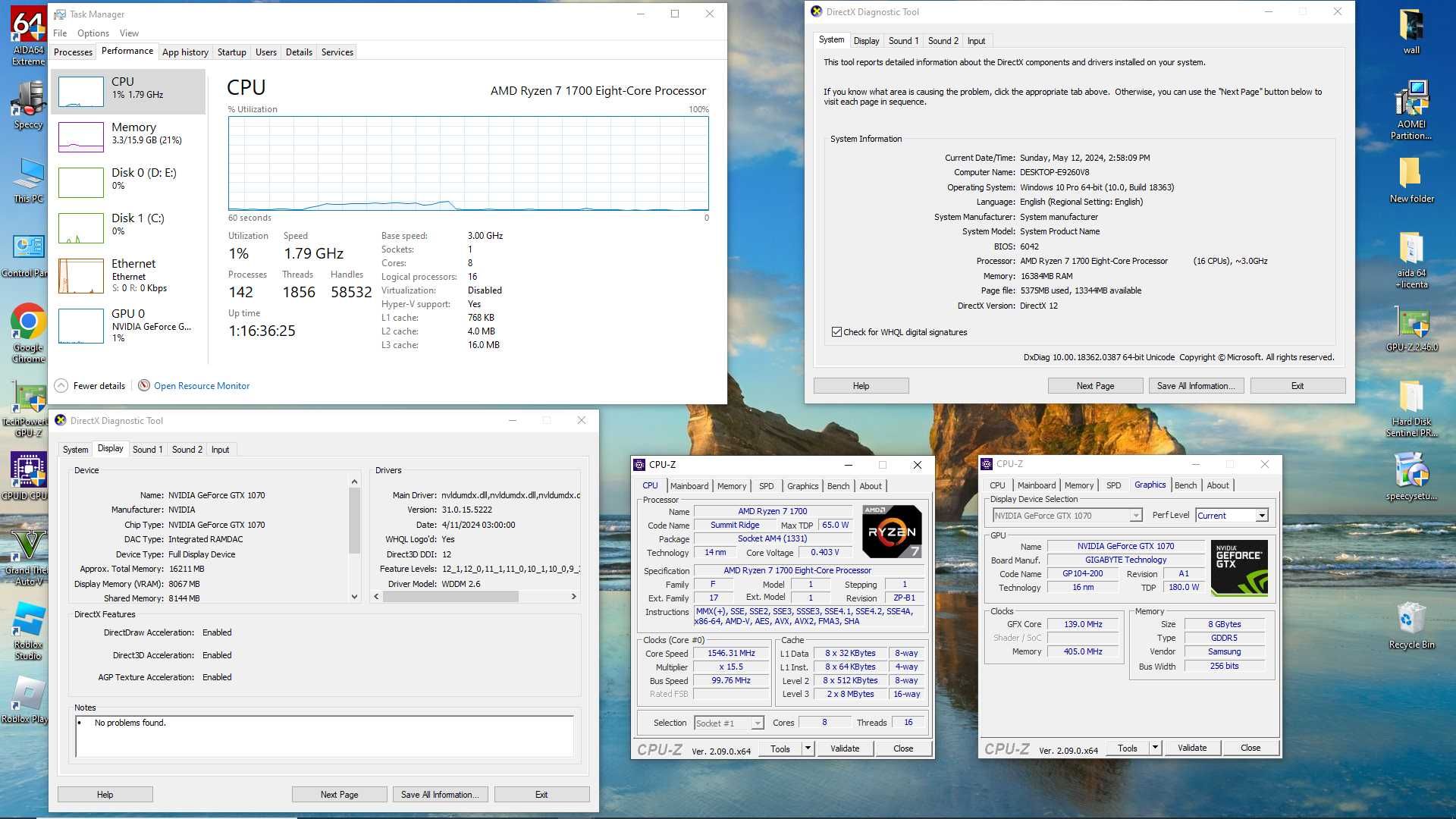1456x819 pixels.
Task: Open Recycle Bin desktop icon
Action: 1411,626
